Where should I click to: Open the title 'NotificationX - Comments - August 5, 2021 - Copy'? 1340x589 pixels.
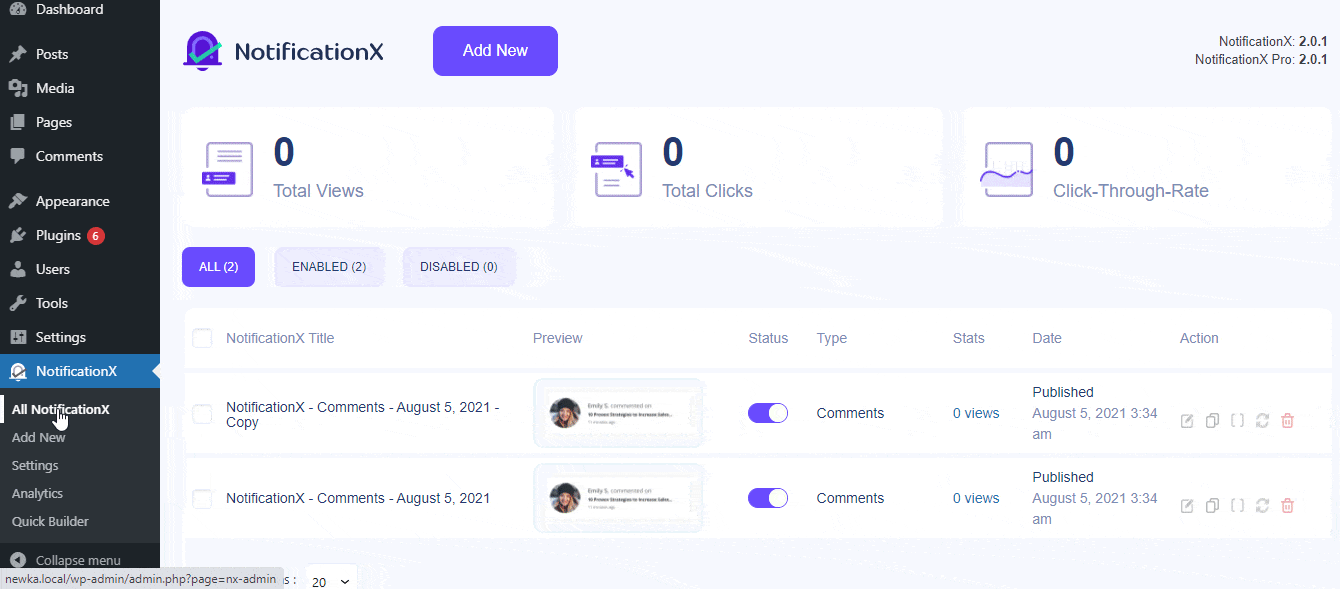pos(363,414)
